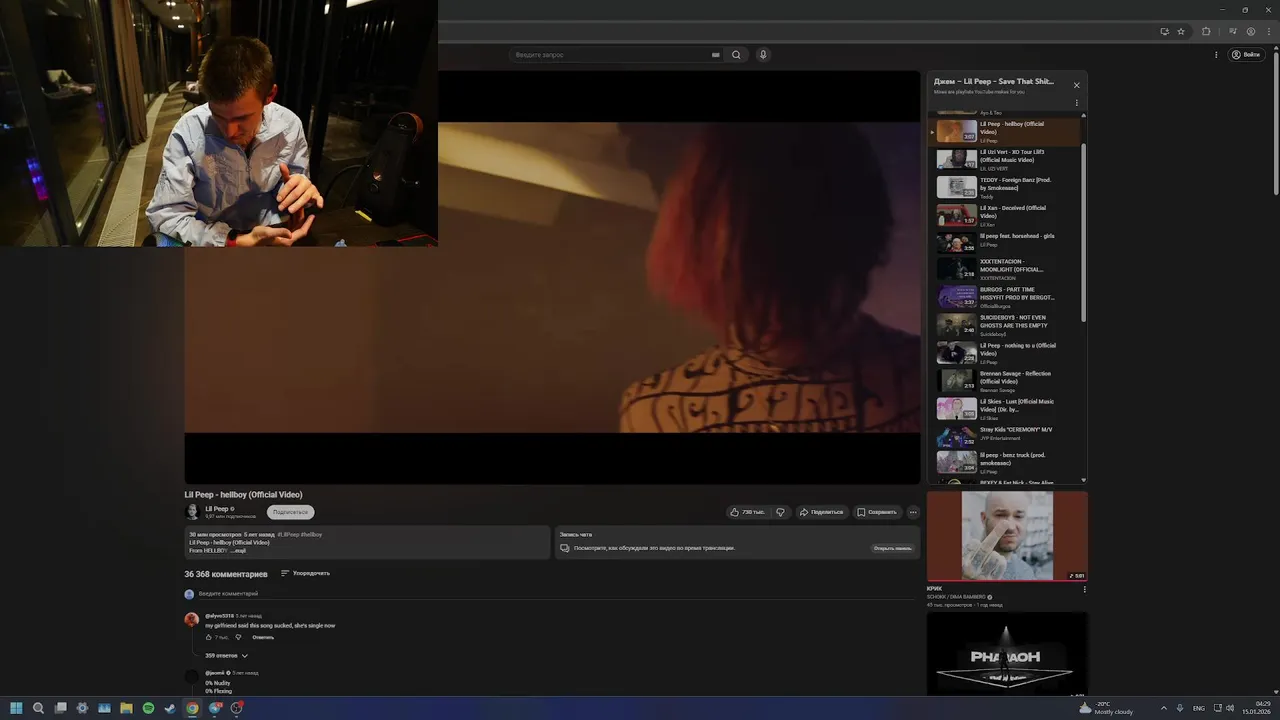Image resolution: width=1280 pixels, height=720 pixels.
Task: Open Chrome profile avatar icon
Action: coord(1250,31)
